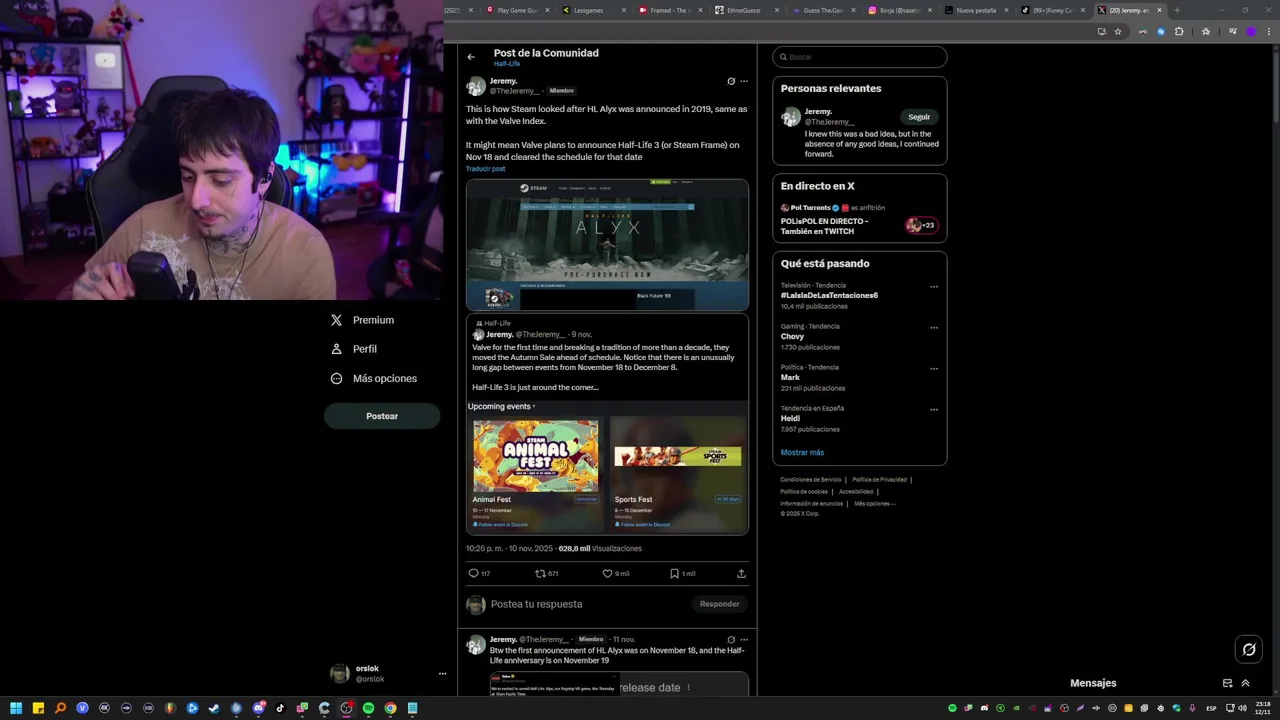Open the Animal Fest event image
Viewport: 1280px width, 720px height.
click(536, 456)
